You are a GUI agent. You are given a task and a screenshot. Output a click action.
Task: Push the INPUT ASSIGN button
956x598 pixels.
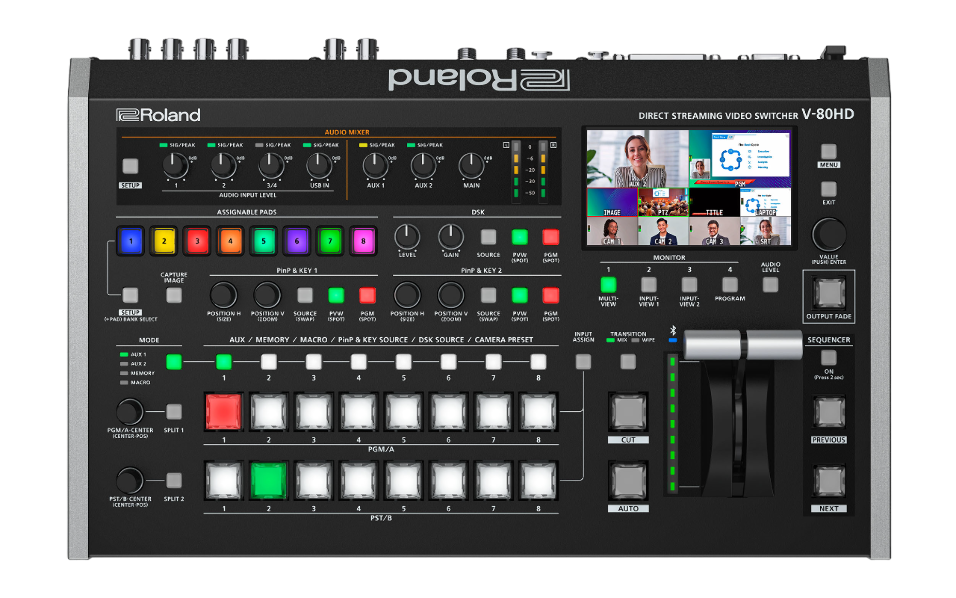point(583,362)
